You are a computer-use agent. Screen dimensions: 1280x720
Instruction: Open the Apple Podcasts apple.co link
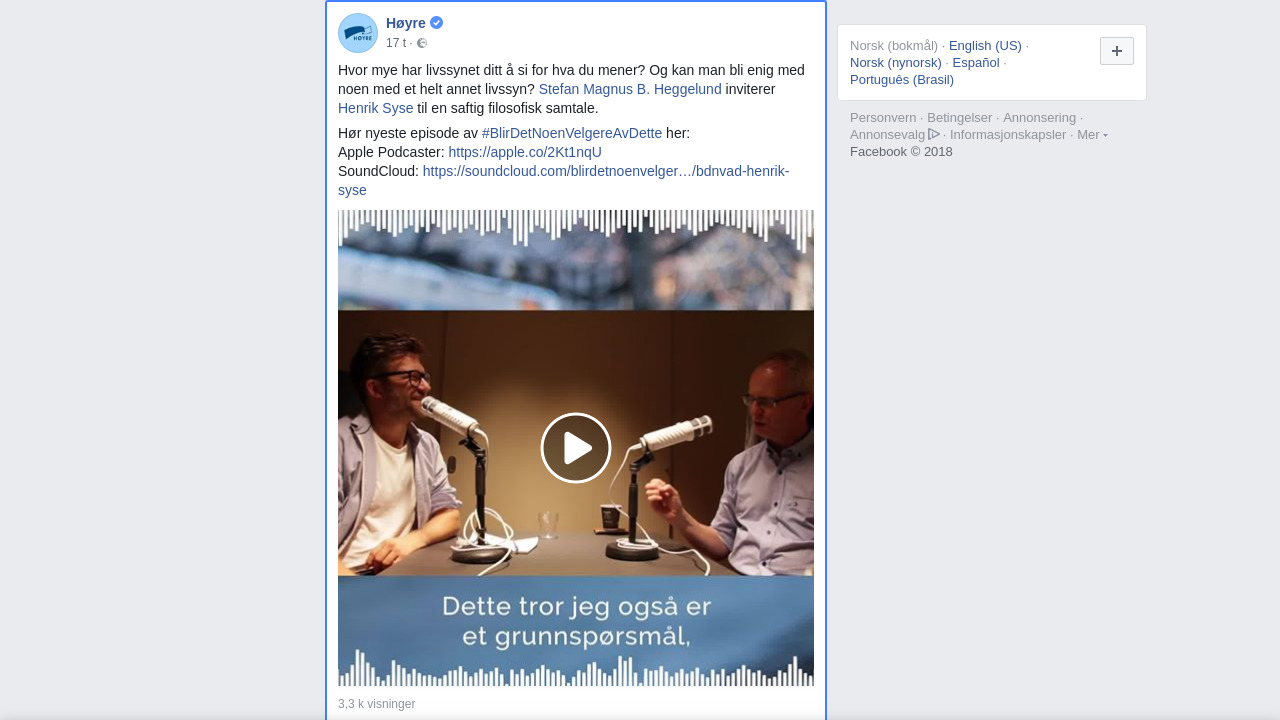[525, 152]
